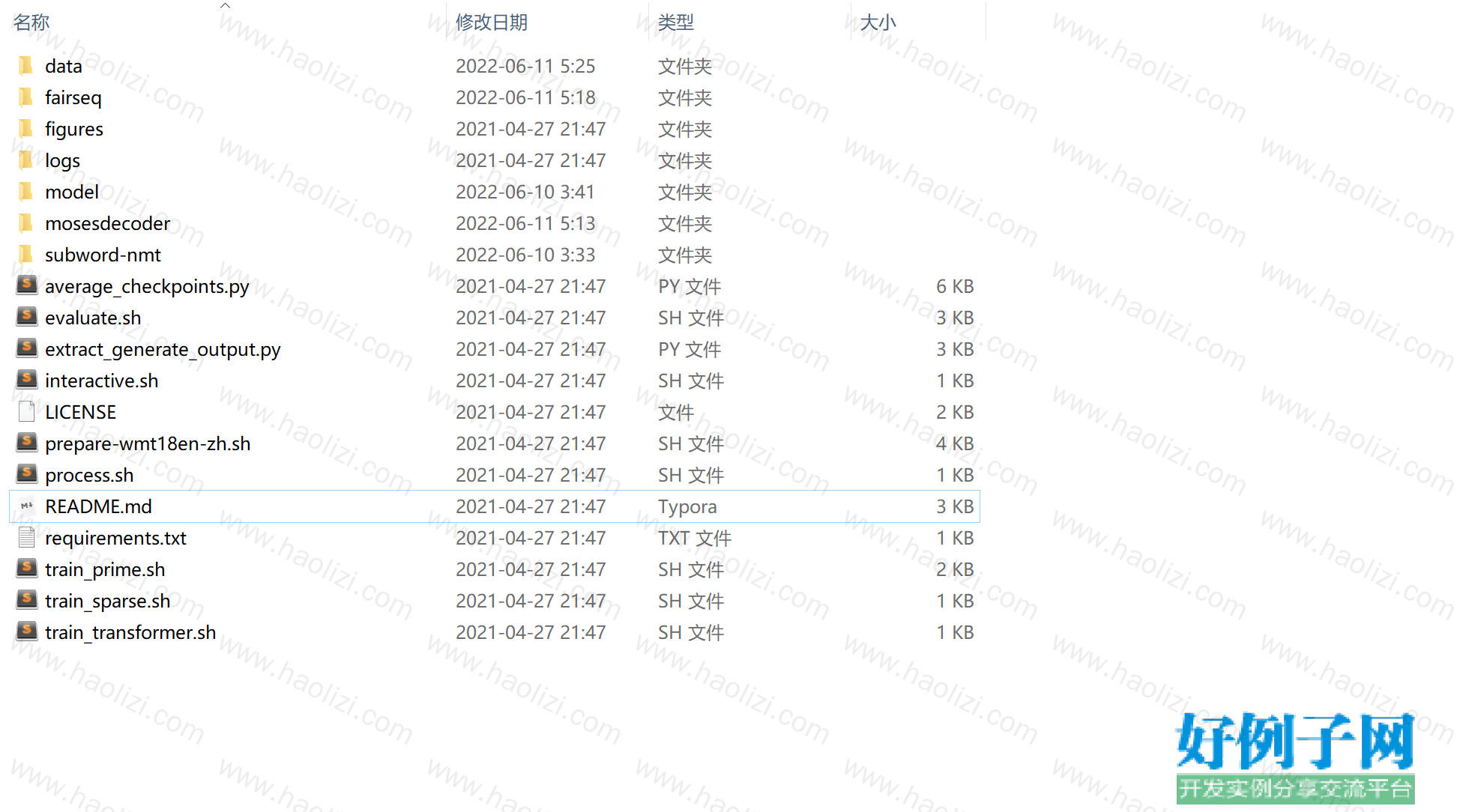
Task: Select the requirements.txt file name
Action: click(115, 539)
